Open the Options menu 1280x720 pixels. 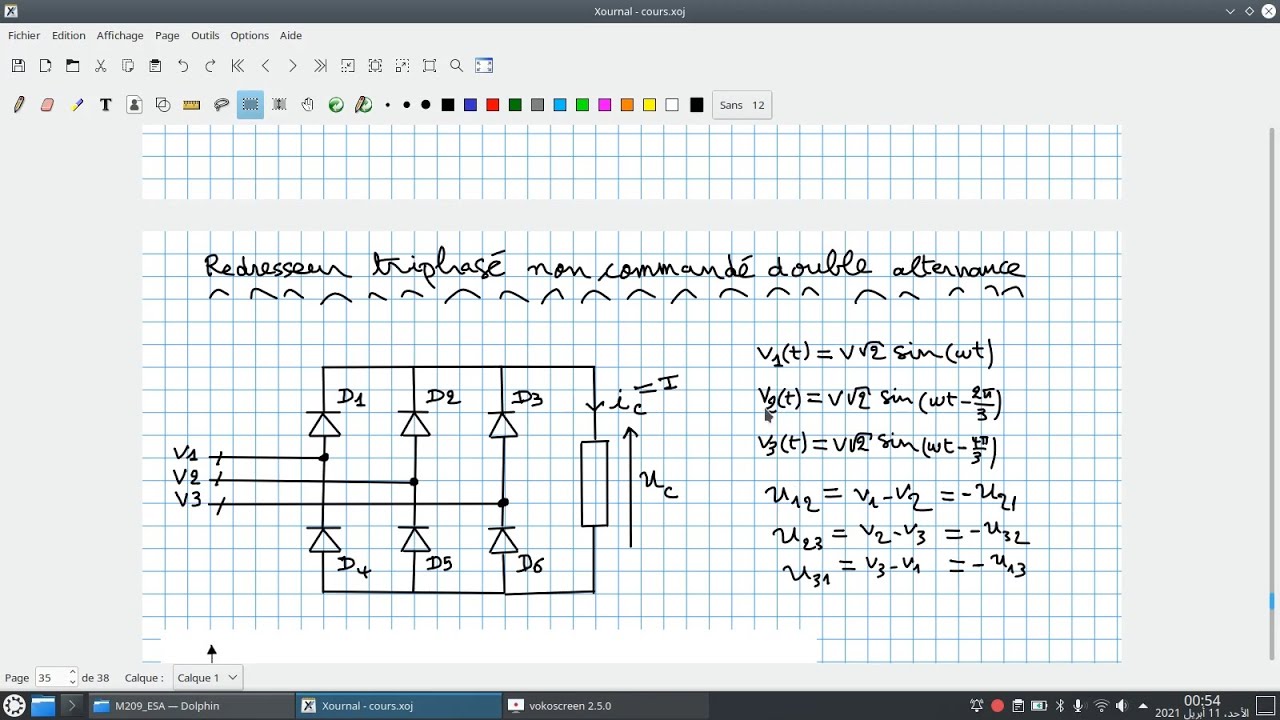(249, 35)
